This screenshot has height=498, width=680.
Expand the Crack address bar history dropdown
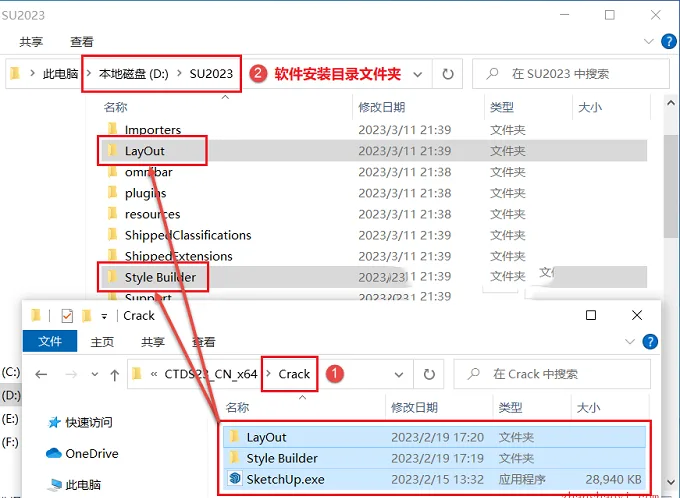click(399, 374)
